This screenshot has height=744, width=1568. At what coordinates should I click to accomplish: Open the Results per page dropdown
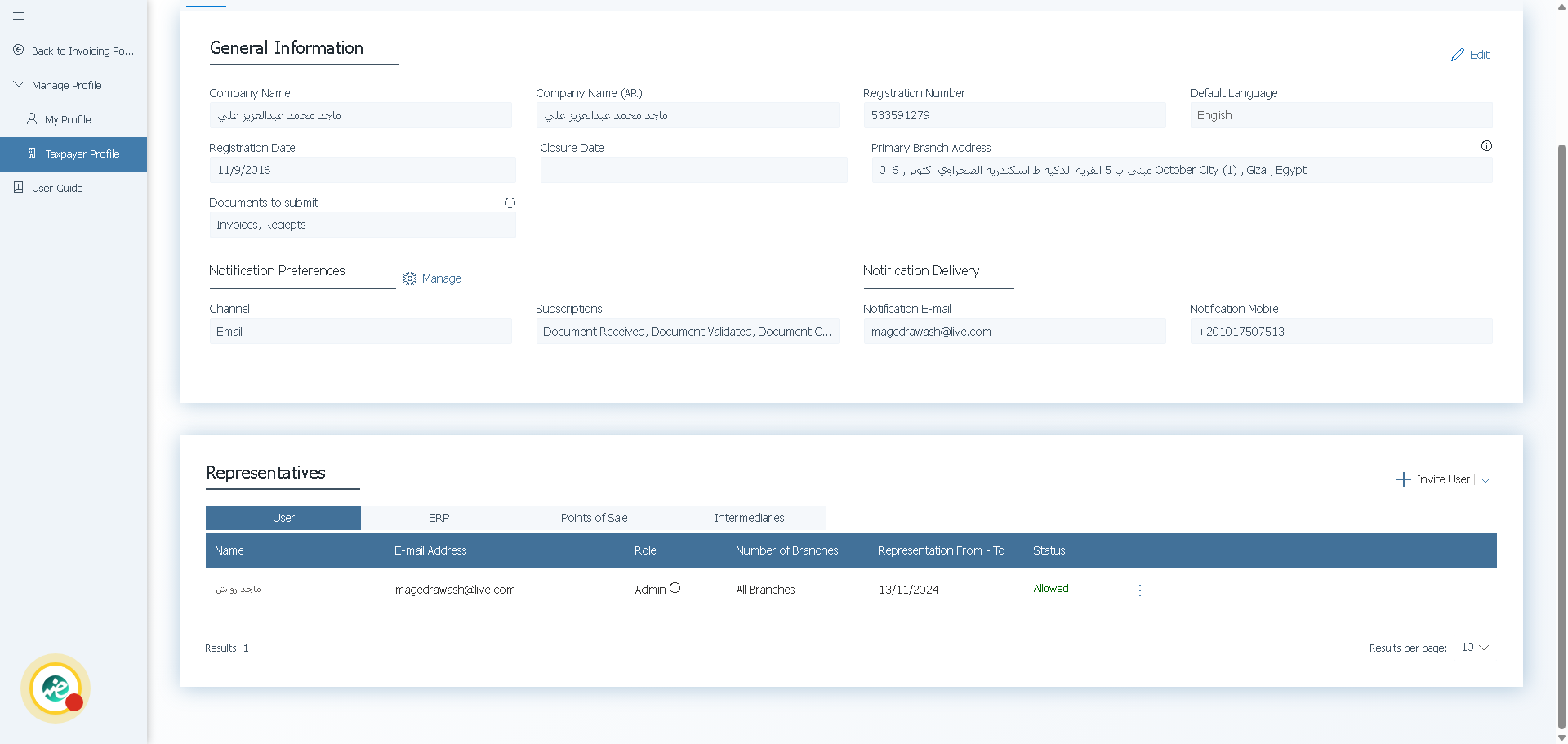tap(1475, 648)
